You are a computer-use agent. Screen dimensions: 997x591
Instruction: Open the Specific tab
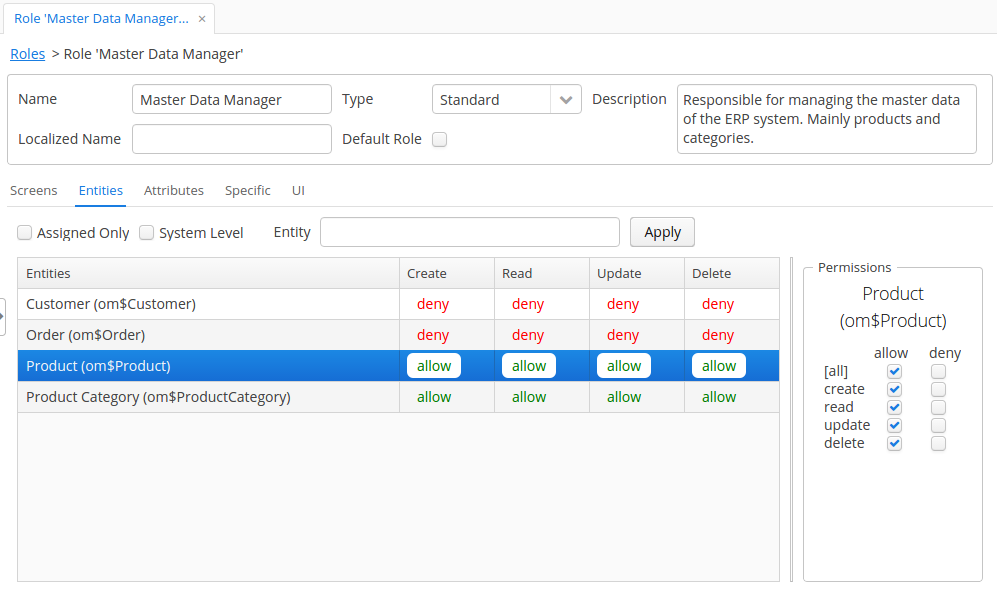click(247, 190)
